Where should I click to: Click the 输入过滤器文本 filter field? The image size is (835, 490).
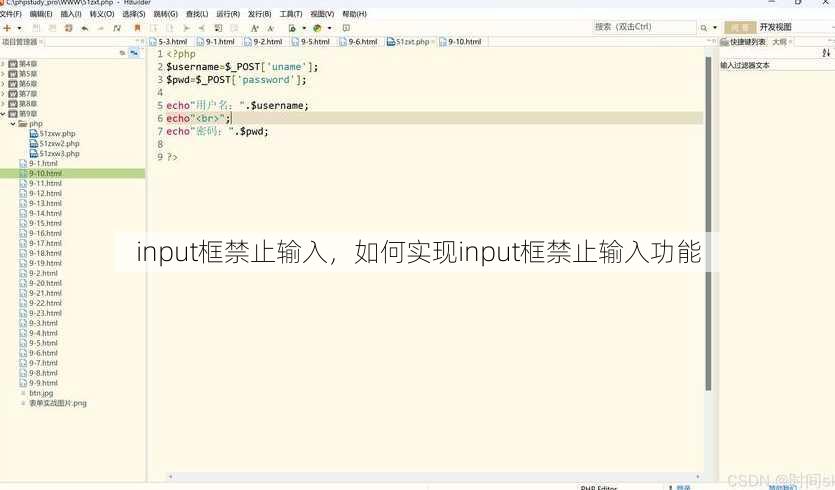776,65
